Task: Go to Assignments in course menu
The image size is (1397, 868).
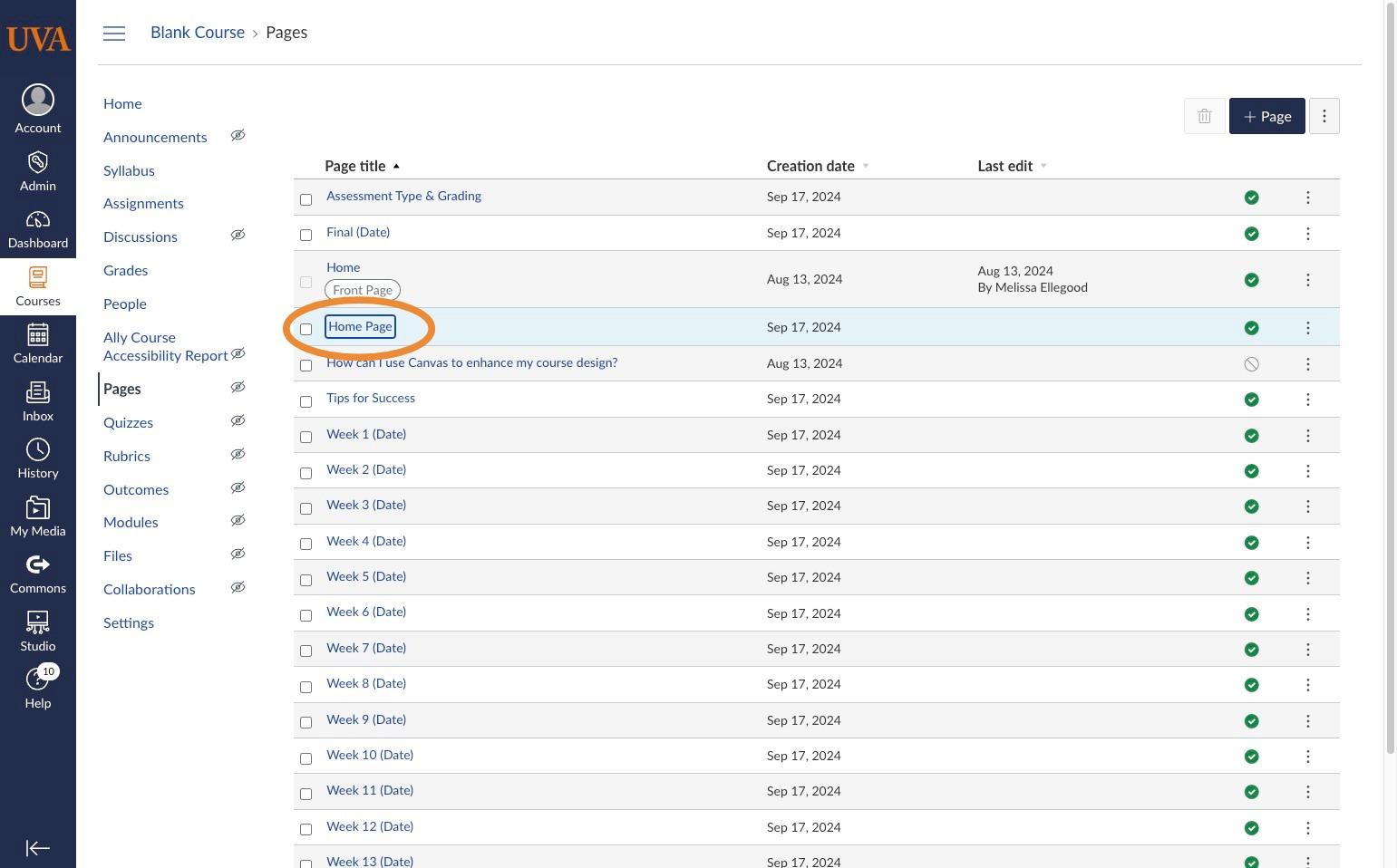Action: point(143,203)
